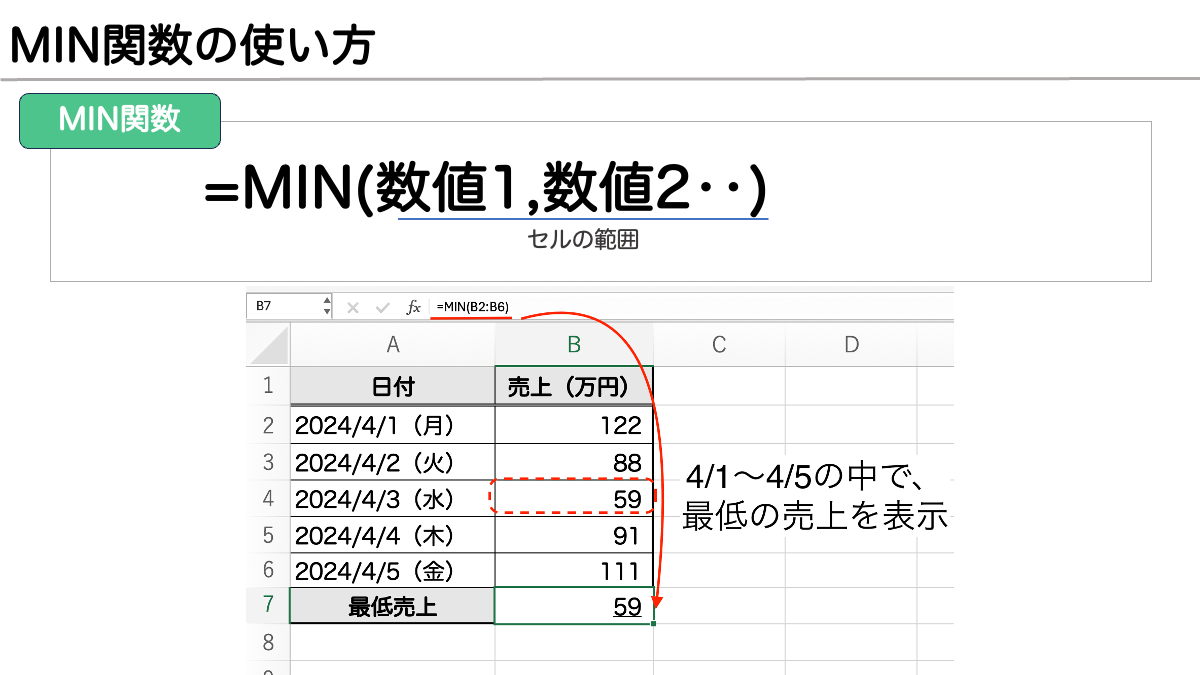The width and height of the screenshot is (1200, 675).
Task: Click the underlined result 59 in cell B7
Action: (x=629, y=605)
